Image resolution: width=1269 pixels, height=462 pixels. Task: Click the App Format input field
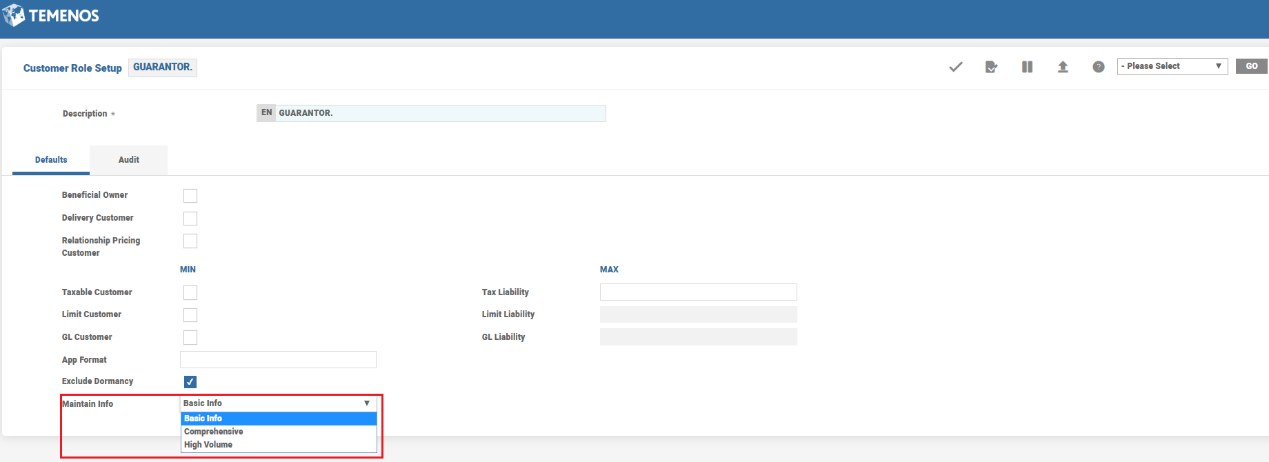pos(278,359)
